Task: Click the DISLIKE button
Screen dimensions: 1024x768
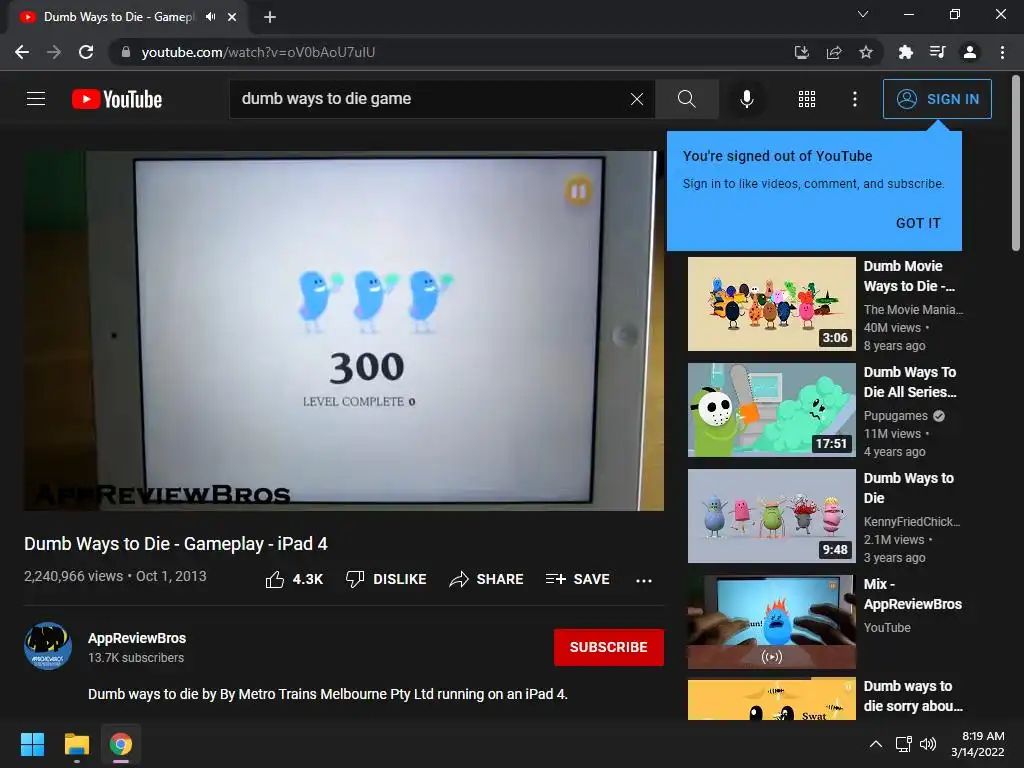Action: pos(386,579)
